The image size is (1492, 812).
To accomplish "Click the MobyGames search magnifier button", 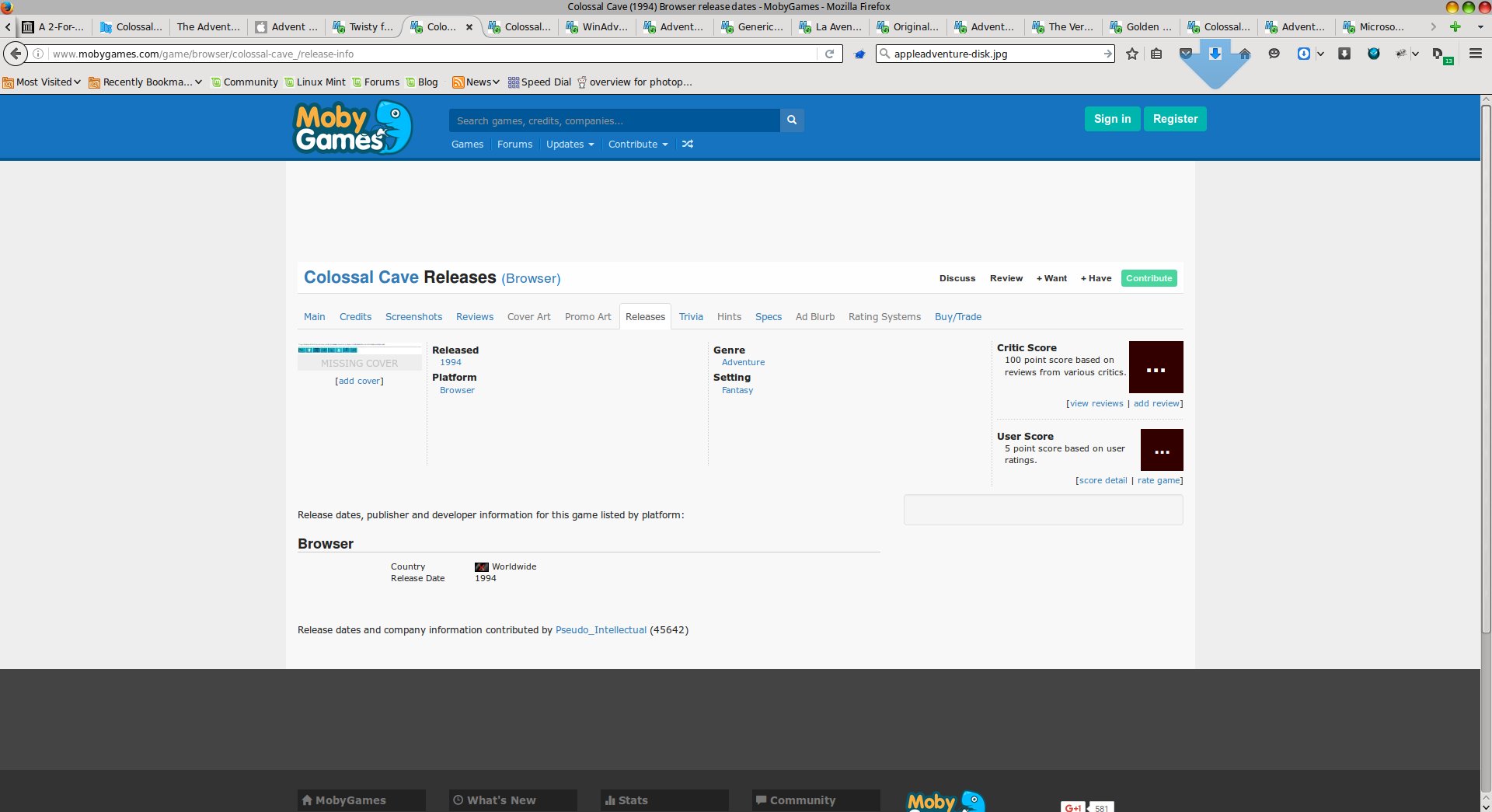I will [792, 120].
